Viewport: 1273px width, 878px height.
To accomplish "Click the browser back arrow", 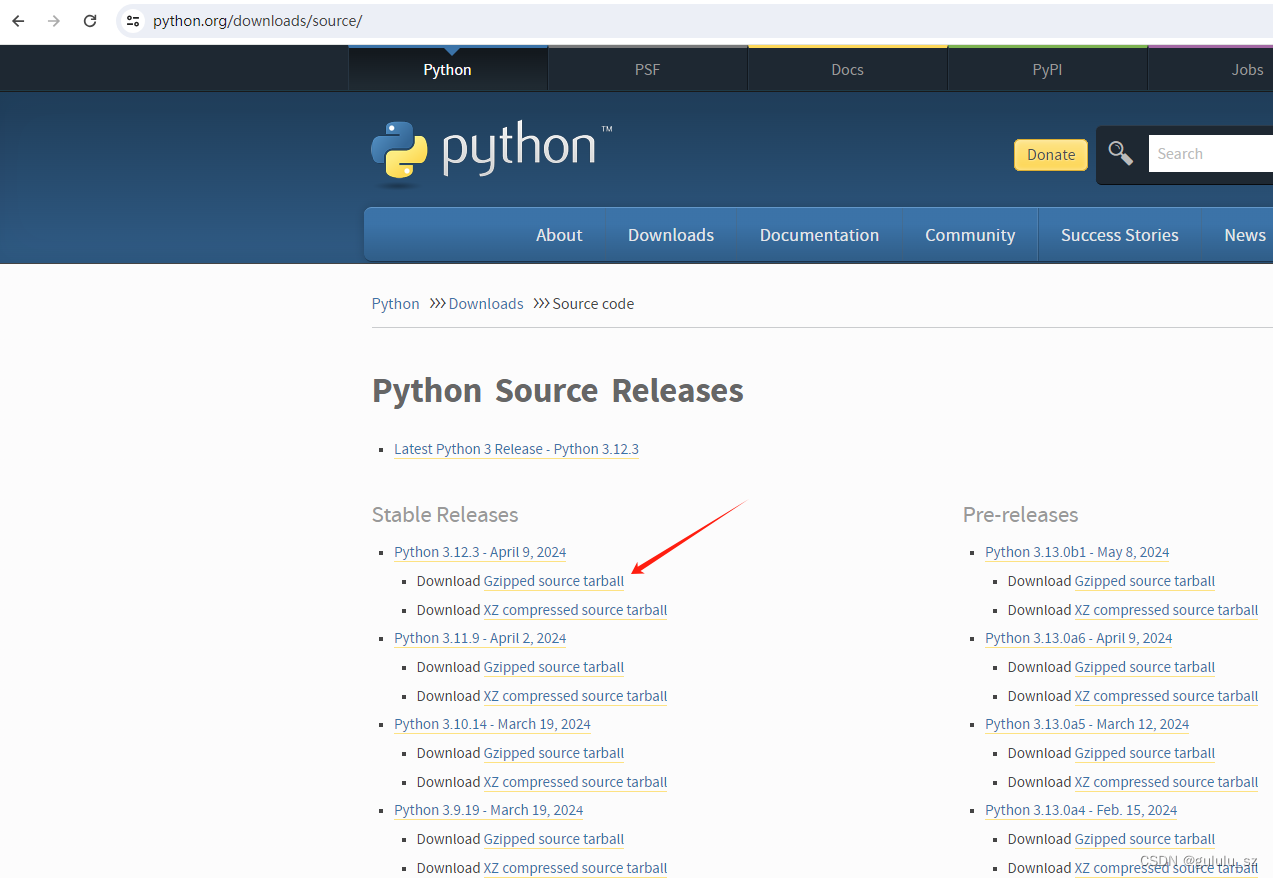I will click(17, 20).
